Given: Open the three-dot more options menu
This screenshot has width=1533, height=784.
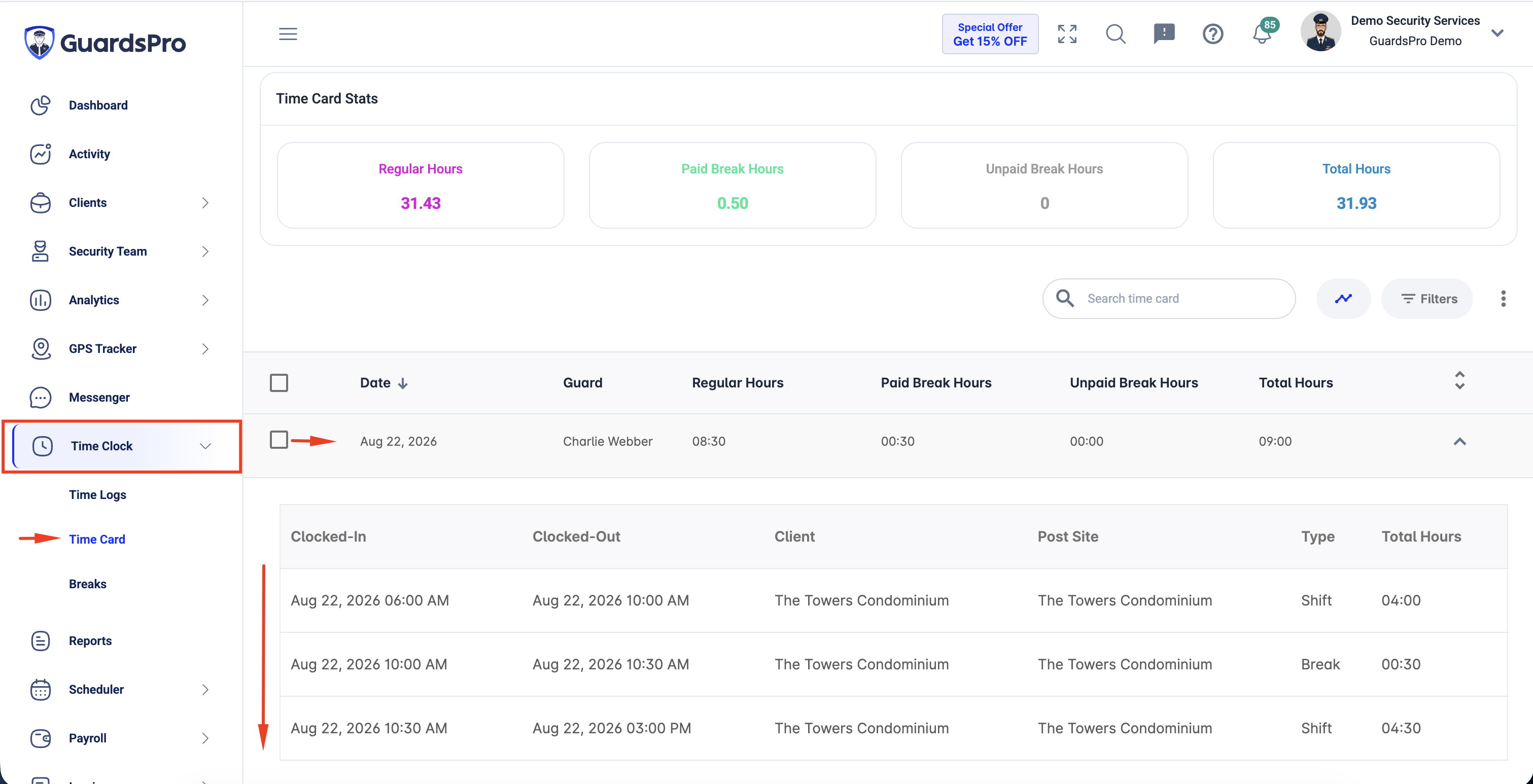Looking at the screenshot, I should point(1503,299).
